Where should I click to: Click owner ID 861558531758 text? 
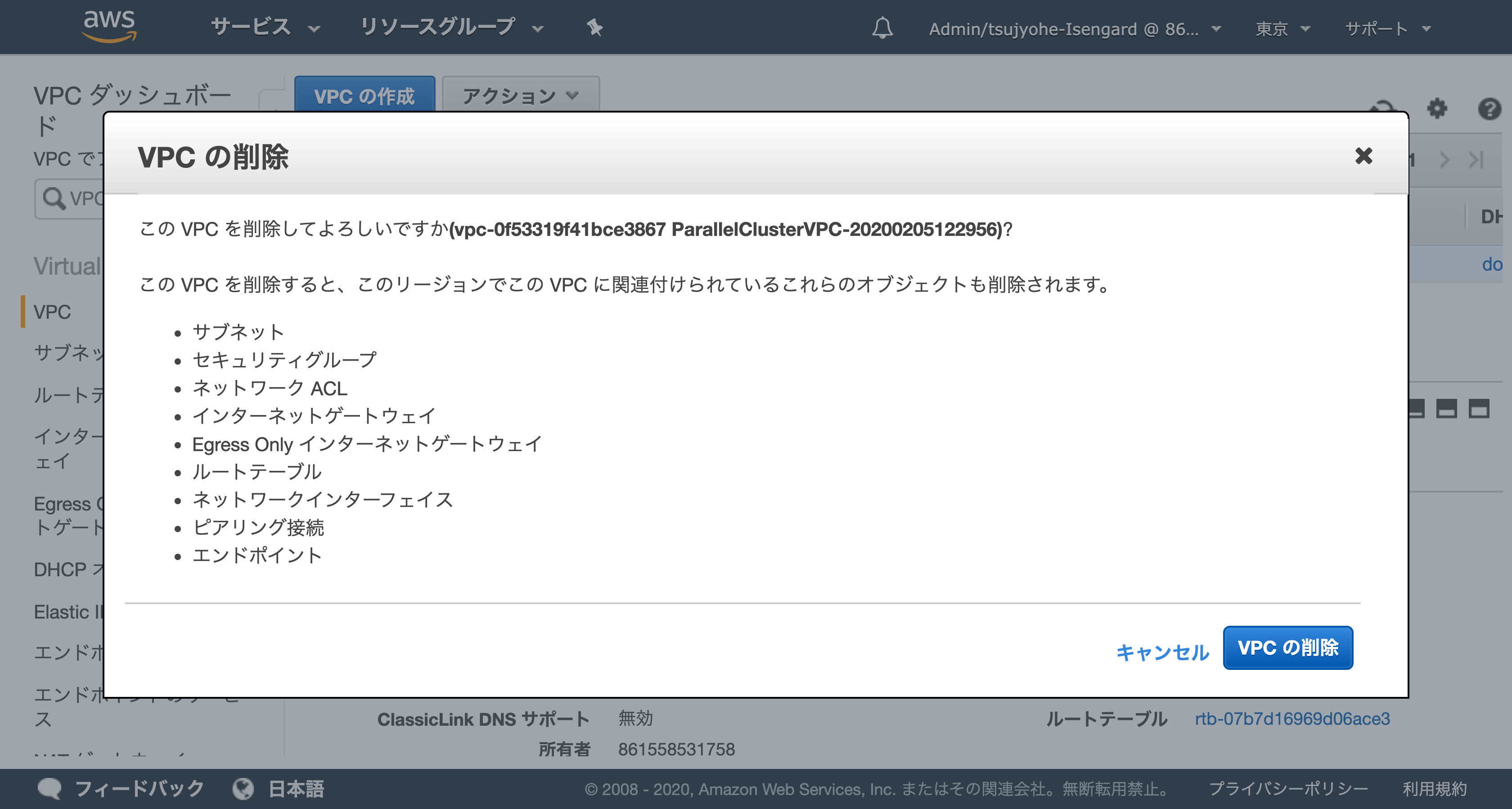(676, 749)
